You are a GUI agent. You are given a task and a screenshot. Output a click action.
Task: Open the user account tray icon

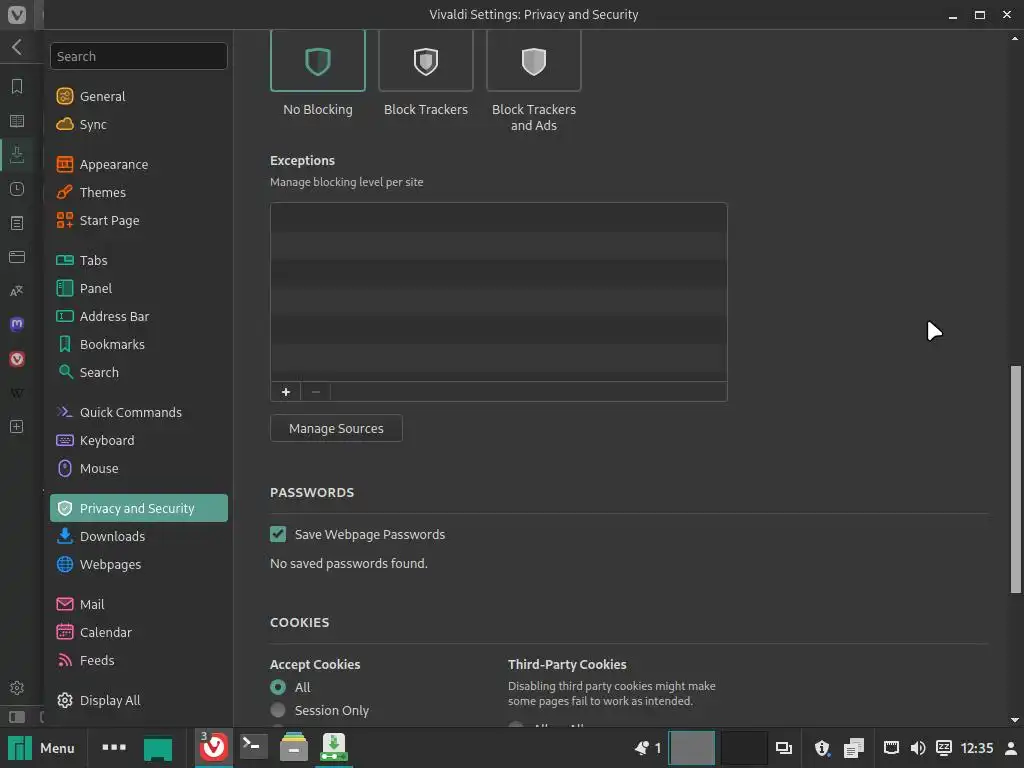[1010, 748]
